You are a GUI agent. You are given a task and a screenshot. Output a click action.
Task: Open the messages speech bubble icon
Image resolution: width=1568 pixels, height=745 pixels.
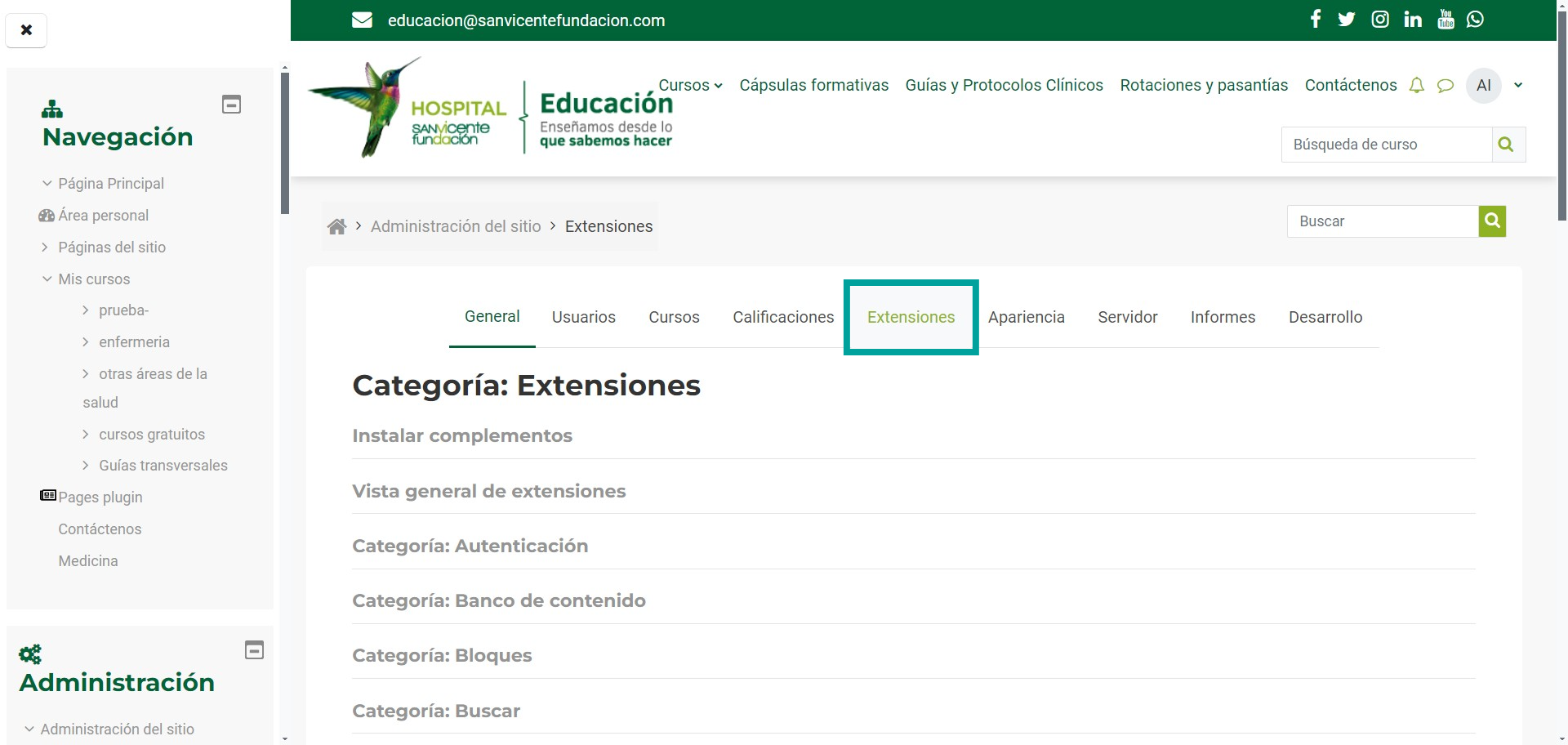tap(1445, 86)
